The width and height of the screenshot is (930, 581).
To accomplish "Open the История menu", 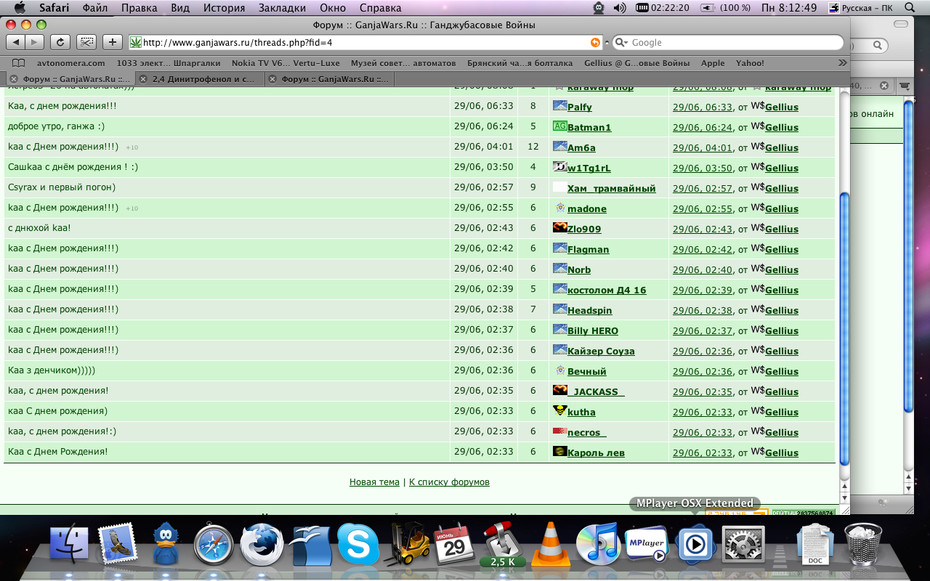I will [224, 8].
